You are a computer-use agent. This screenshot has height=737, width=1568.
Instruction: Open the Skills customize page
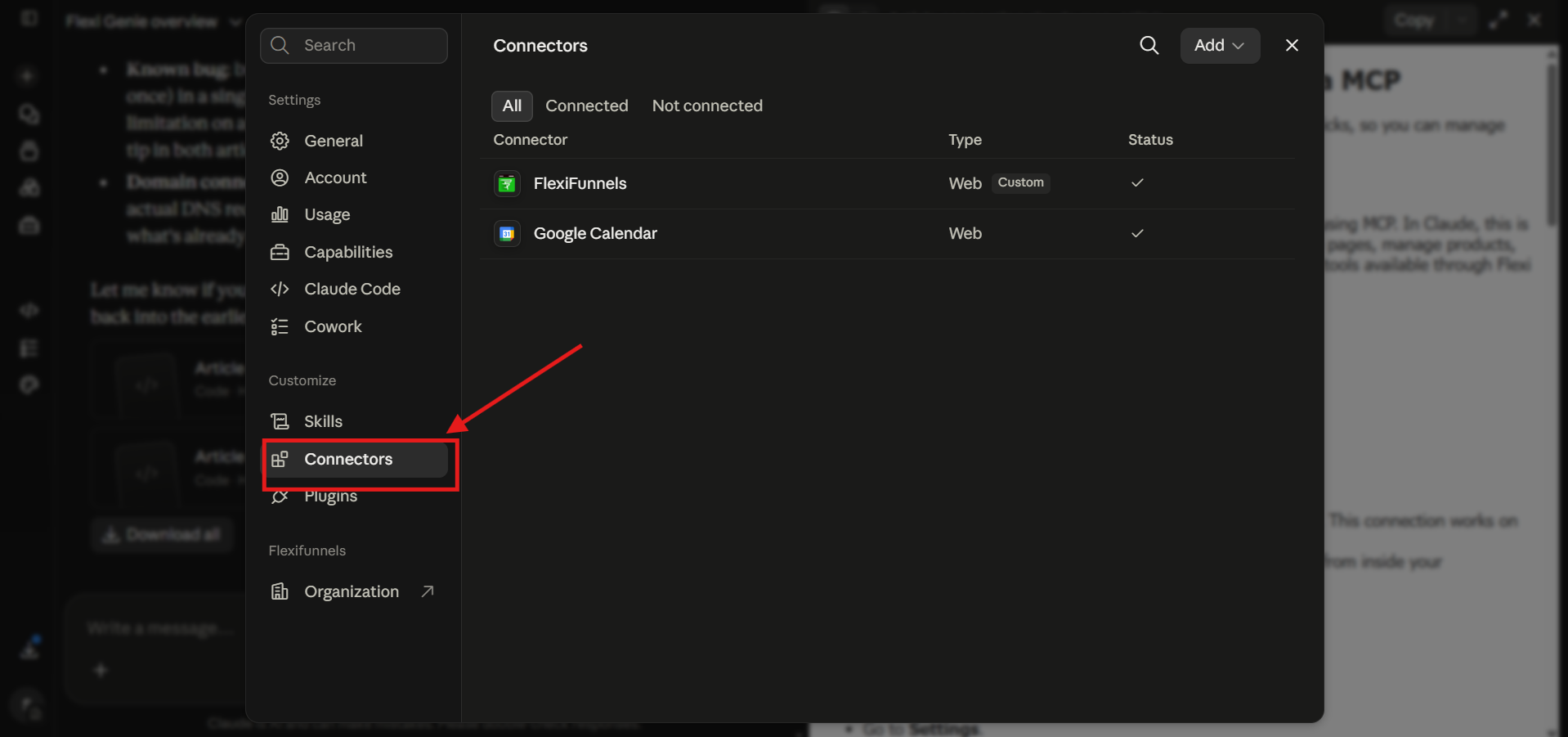click(353, 421)
